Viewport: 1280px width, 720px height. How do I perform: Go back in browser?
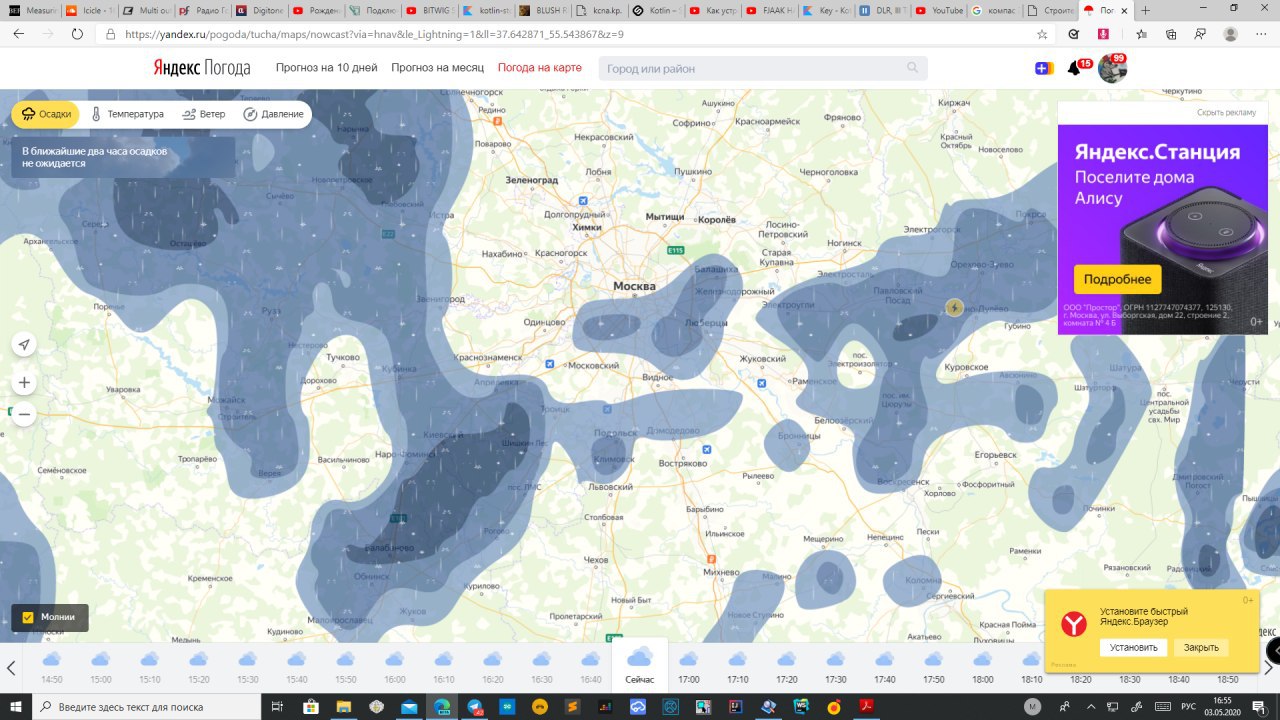click(x=17, y=33)
